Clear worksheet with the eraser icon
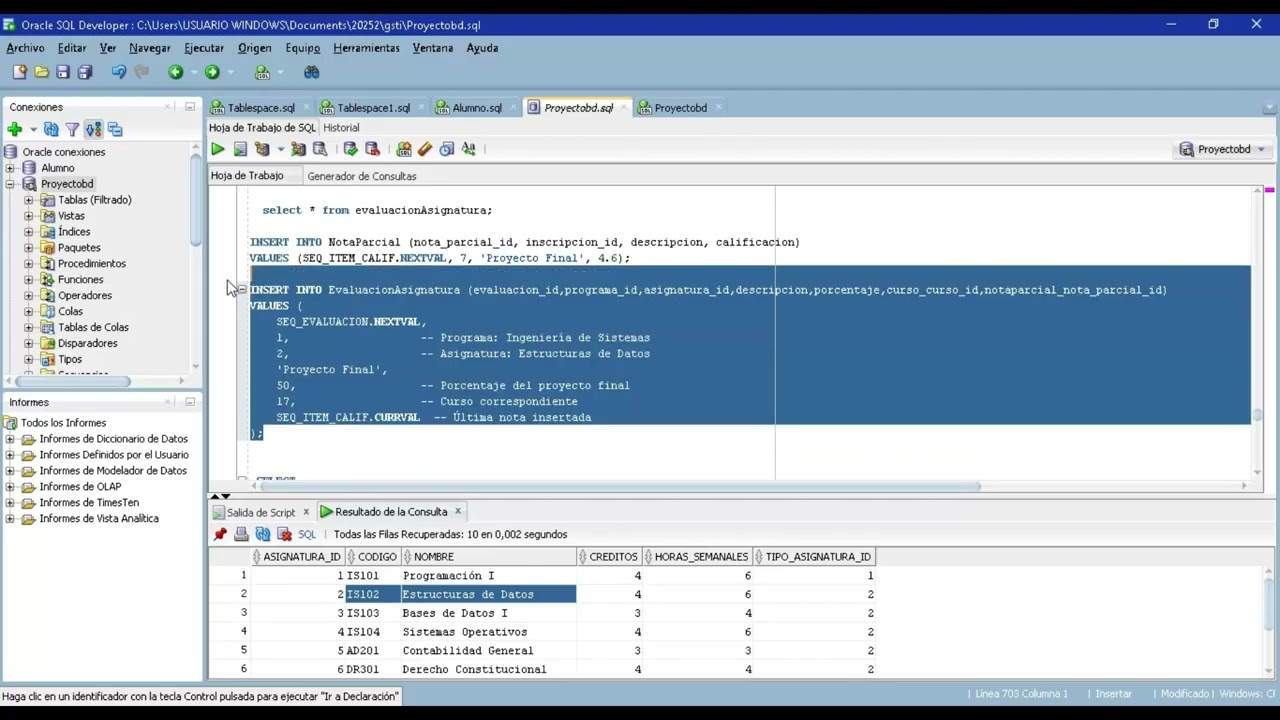This screenshot has width=1280, height=720. (425, 149)
